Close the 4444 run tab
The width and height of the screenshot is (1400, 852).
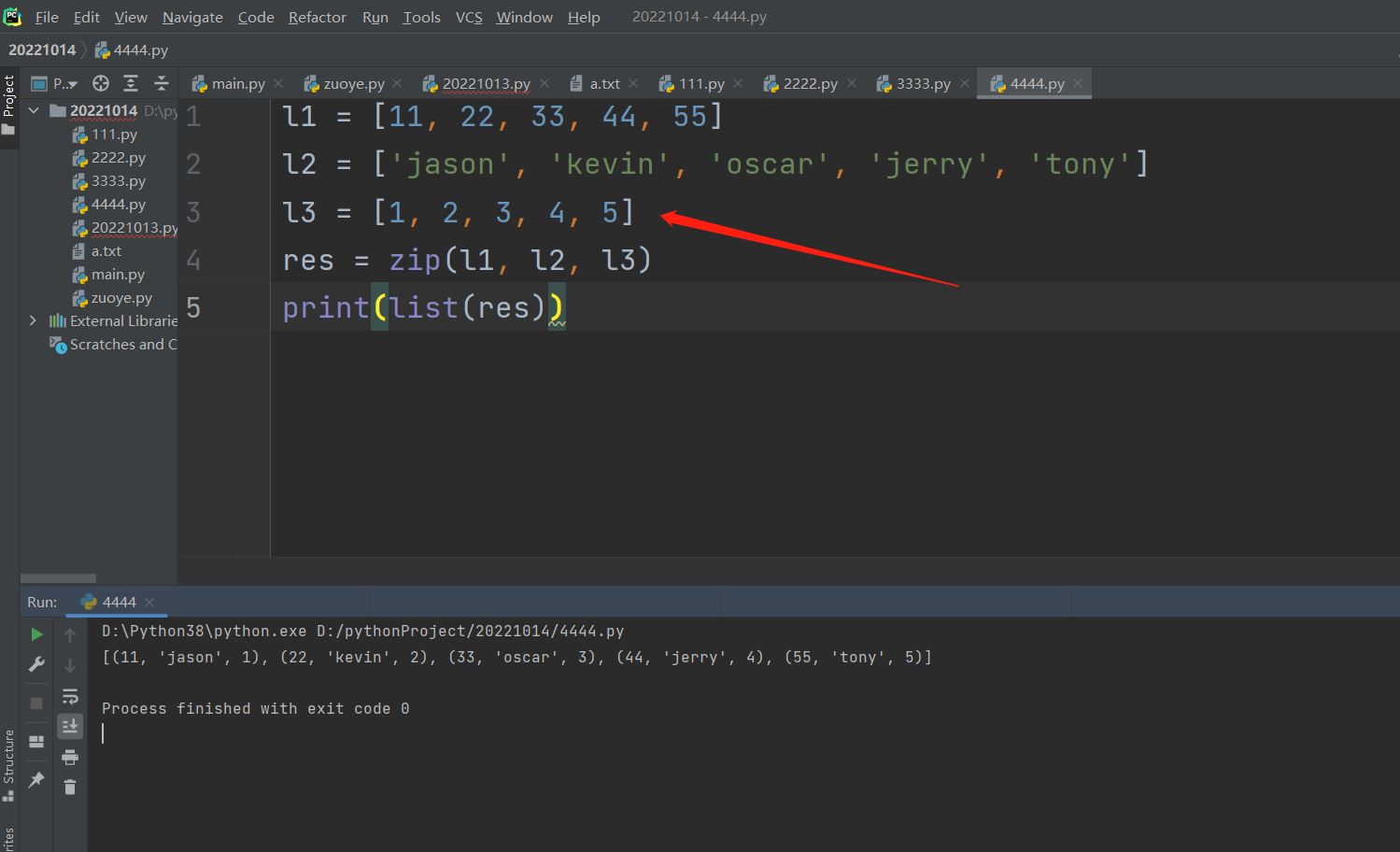[x=149, y=603]
